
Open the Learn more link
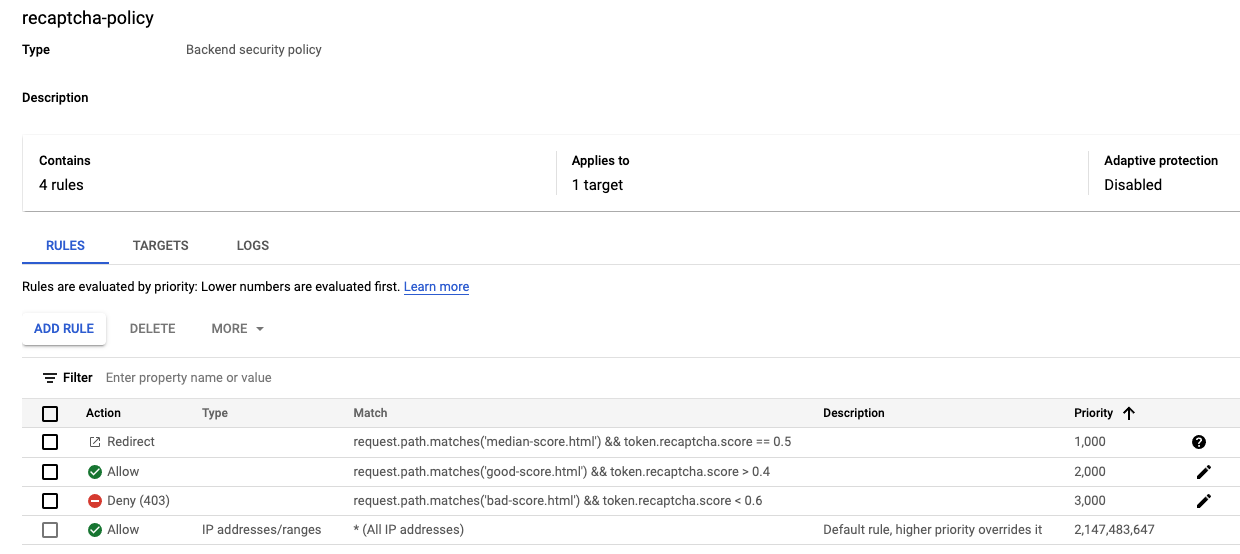tap(436, 287)
